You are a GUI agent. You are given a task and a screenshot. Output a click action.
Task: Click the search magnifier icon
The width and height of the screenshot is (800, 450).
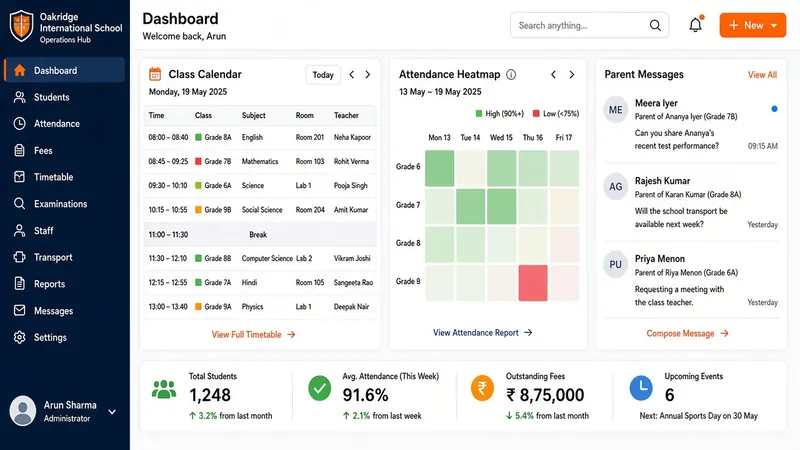(655, 26)
